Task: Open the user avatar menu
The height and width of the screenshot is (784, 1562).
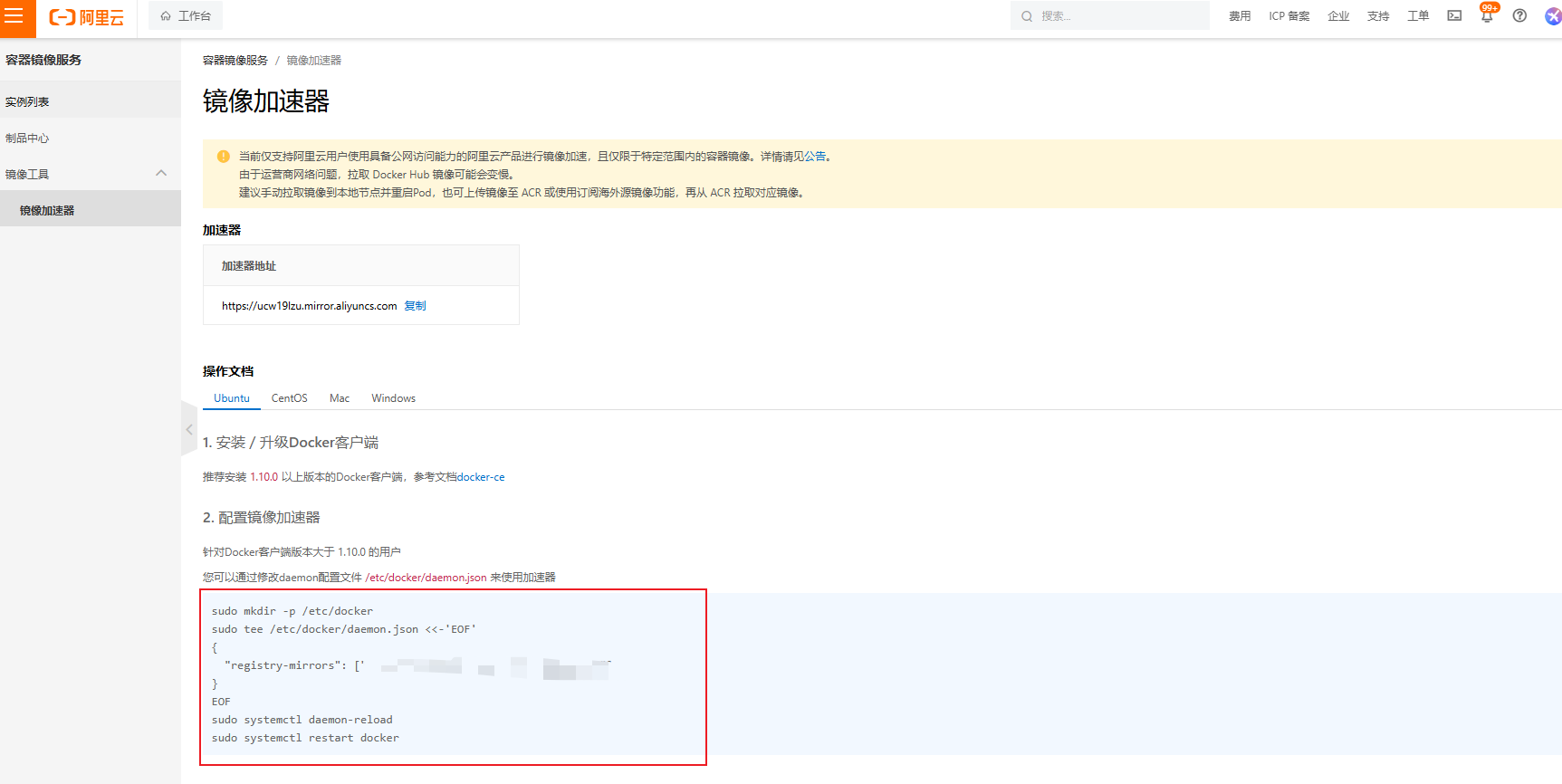Action: pyautogui.click(x=1552, y=16)
